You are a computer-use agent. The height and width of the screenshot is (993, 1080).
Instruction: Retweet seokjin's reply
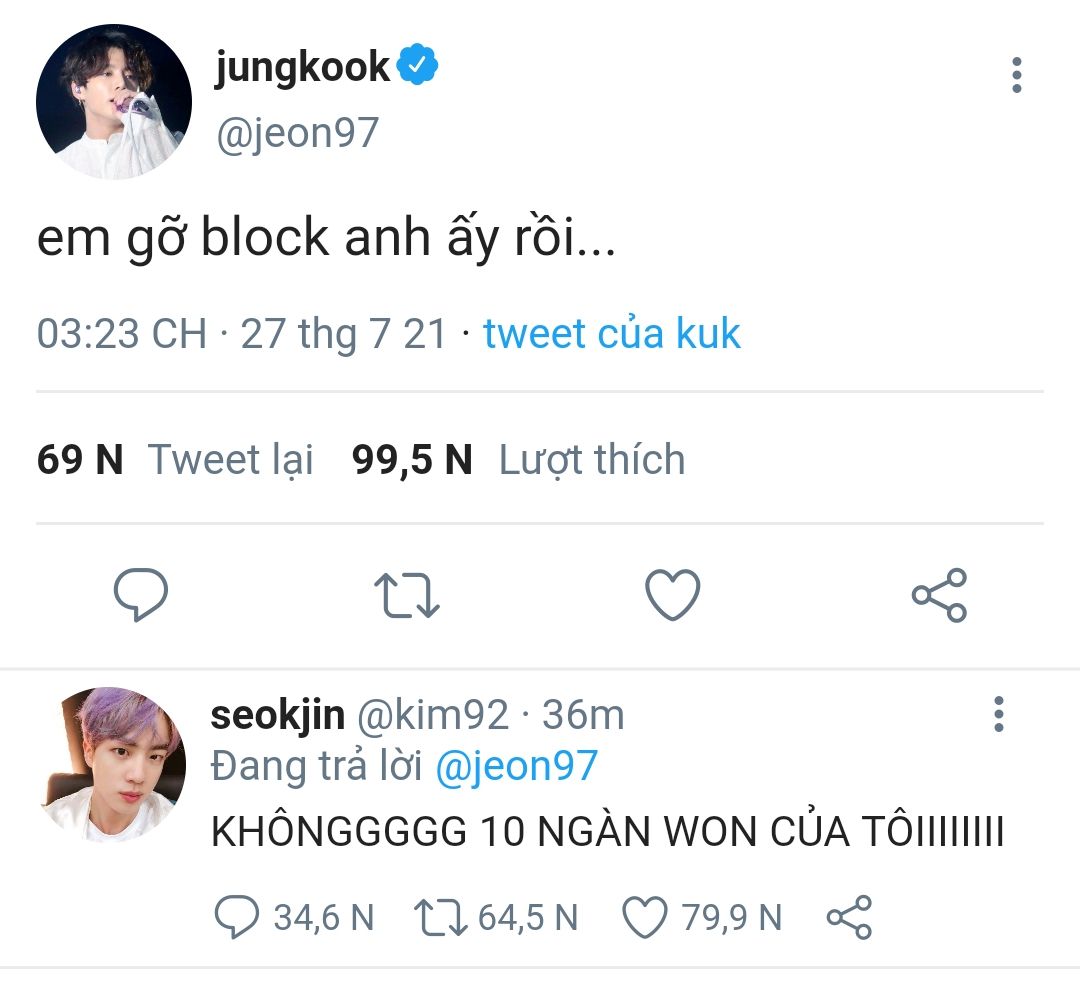(441, 918)
